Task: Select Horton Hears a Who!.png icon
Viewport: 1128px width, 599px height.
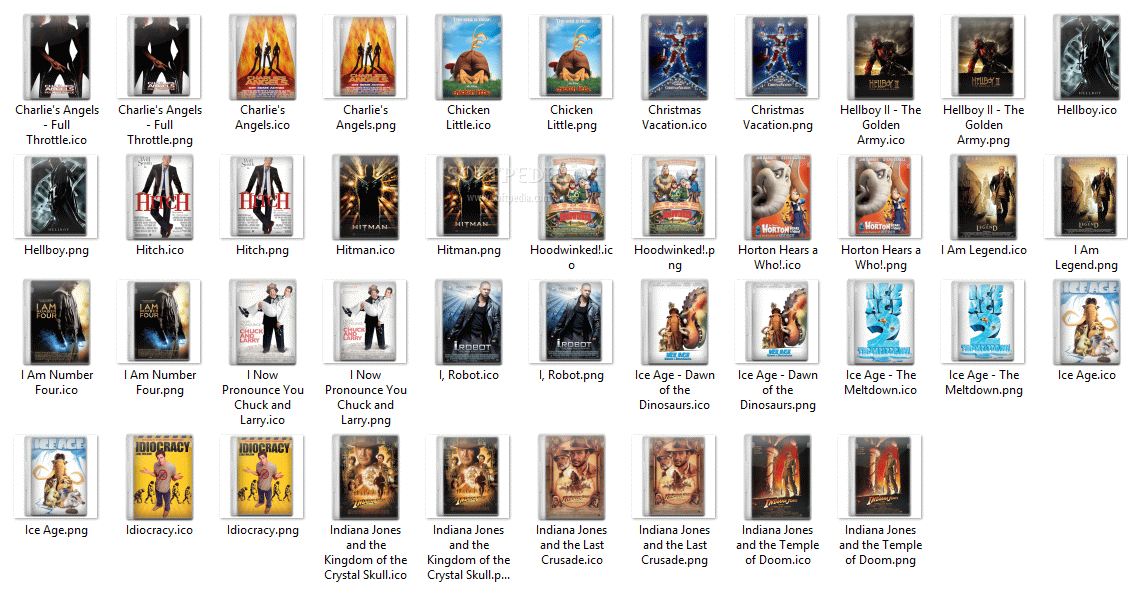Action: pyautogui.click(x=881, y=196)
